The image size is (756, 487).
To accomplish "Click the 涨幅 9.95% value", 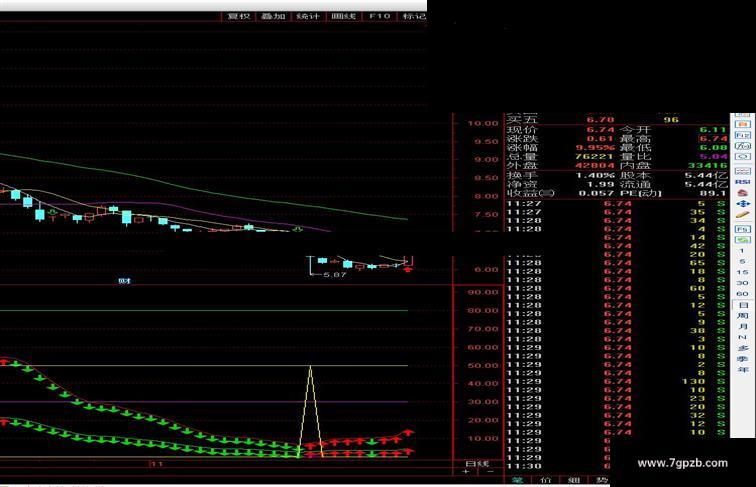I will (x=595, y=148).
